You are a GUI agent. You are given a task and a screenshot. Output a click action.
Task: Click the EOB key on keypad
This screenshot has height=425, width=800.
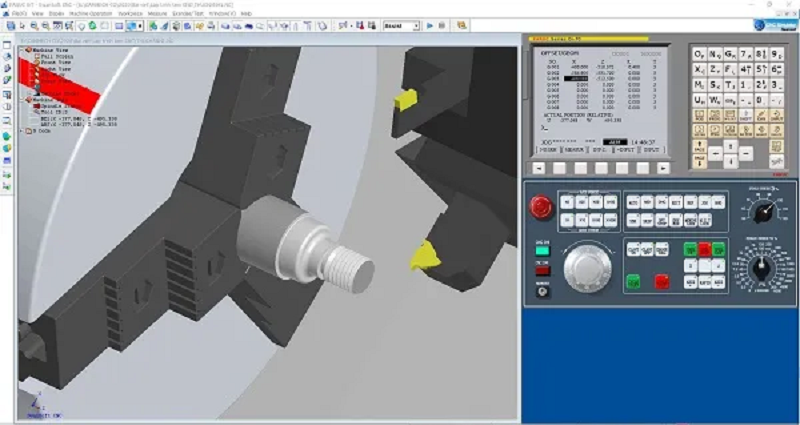(730, 100)
